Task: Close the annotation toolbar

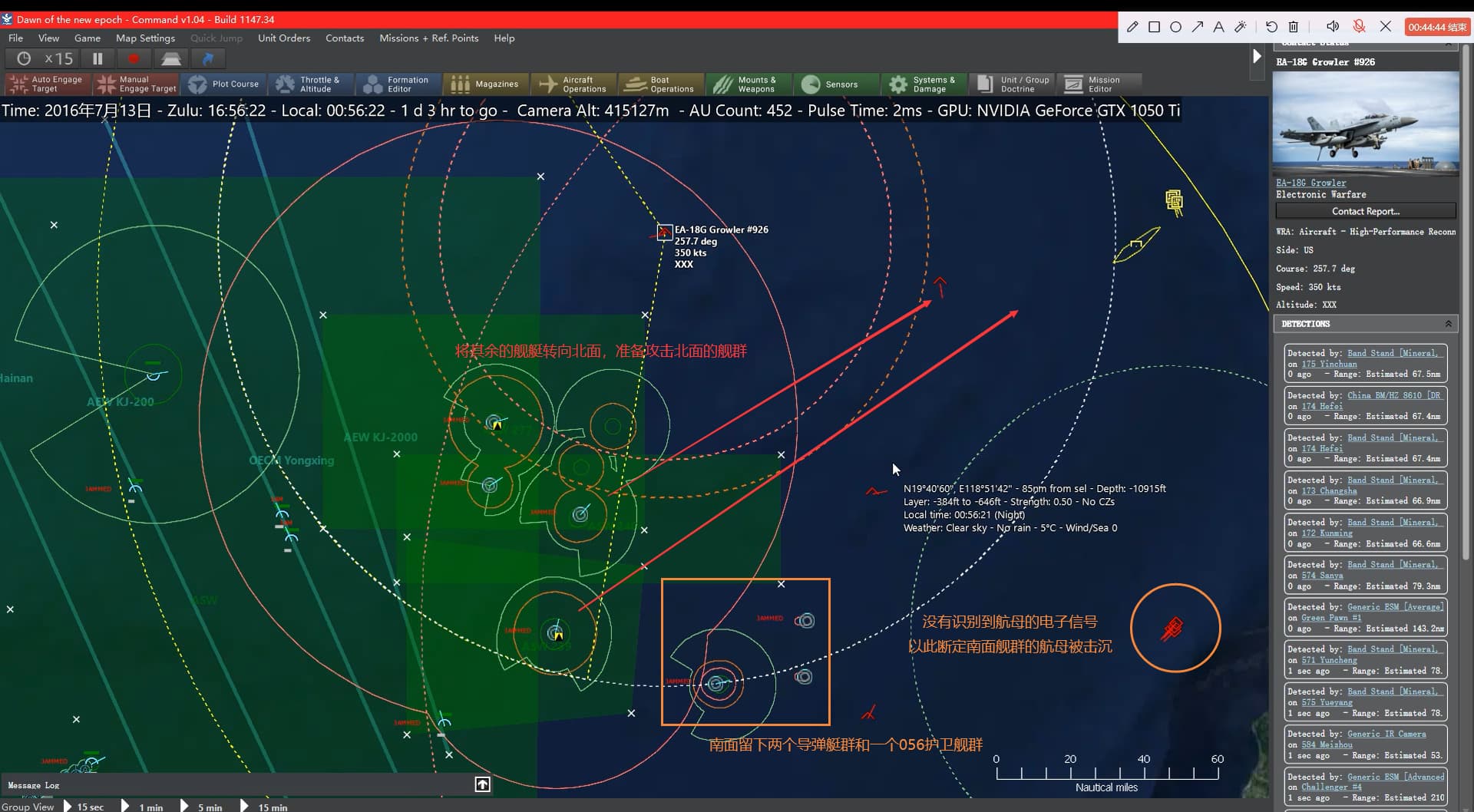Action: 1386,27
